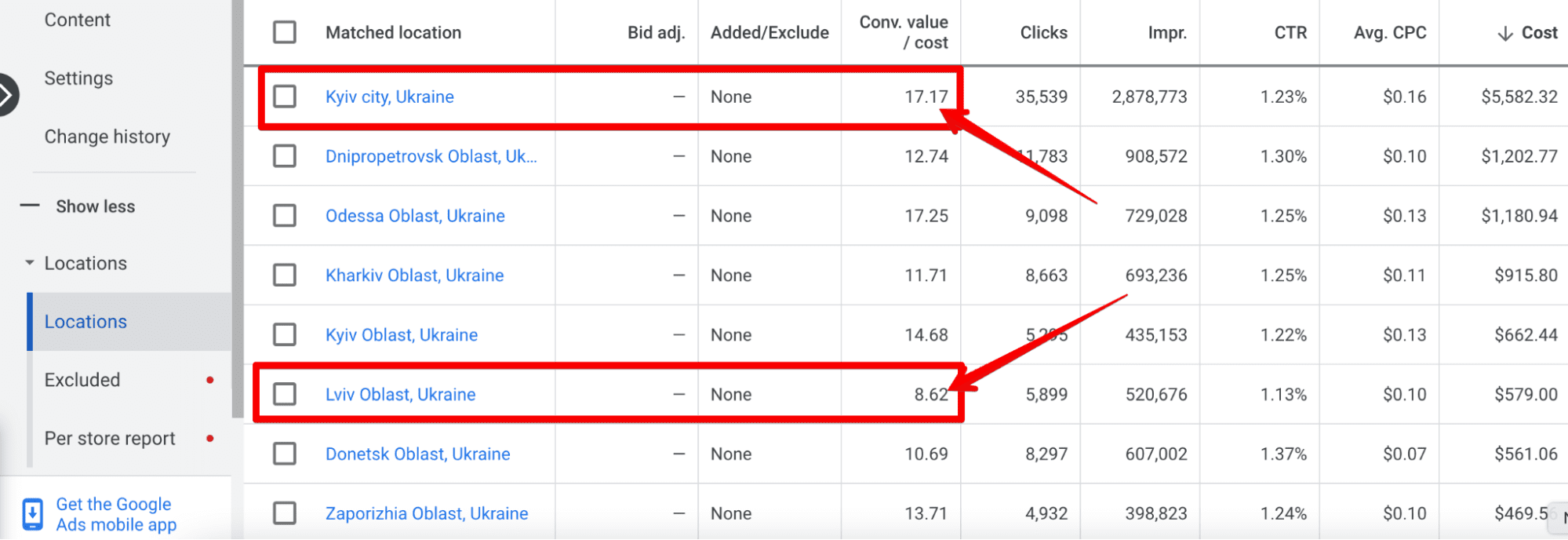1568x540 pixels.
Task: Click the Get the Google Ads mobile app link
Action: coord(116,514)
